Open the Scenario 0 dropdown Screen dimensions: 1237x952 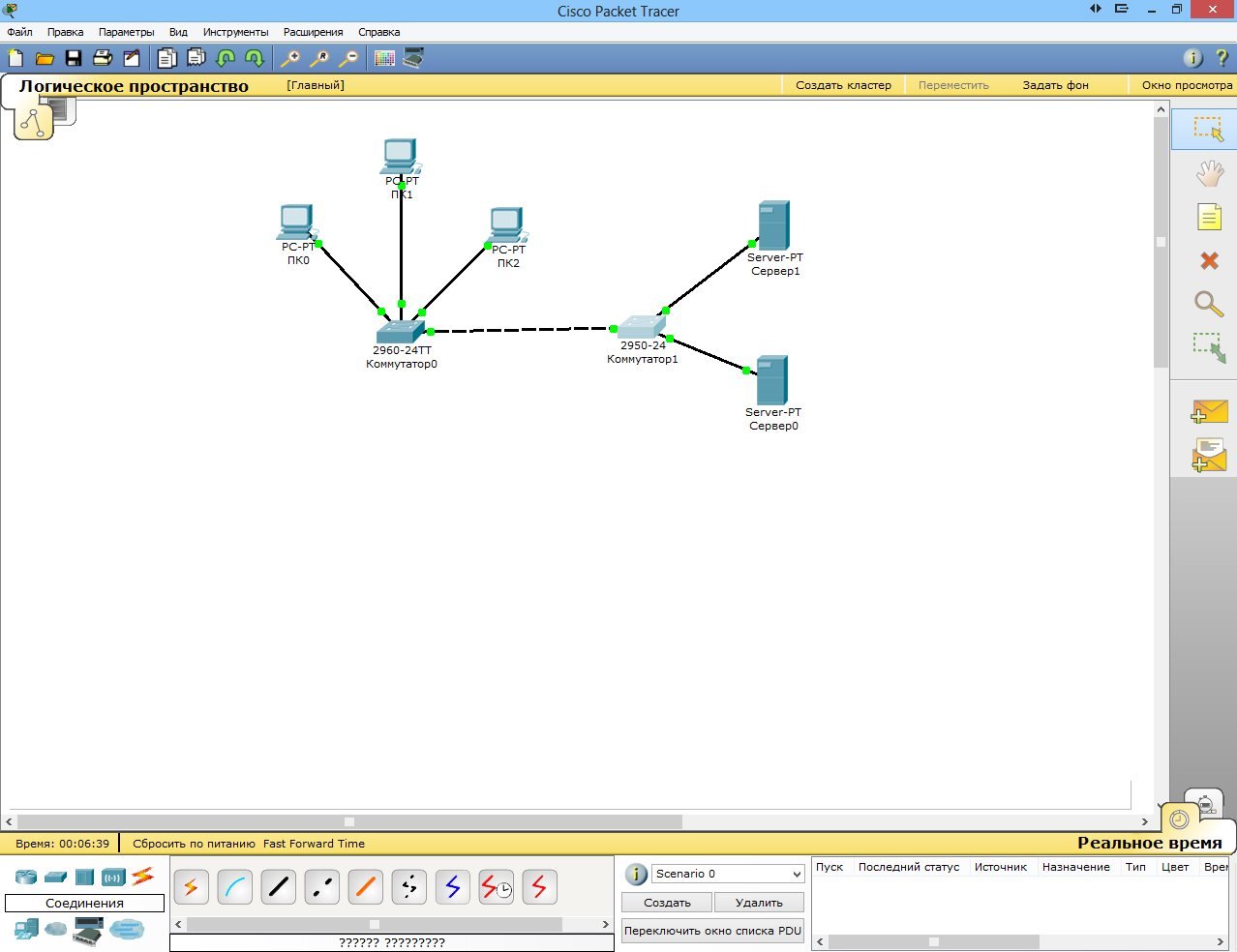(728, 874)
